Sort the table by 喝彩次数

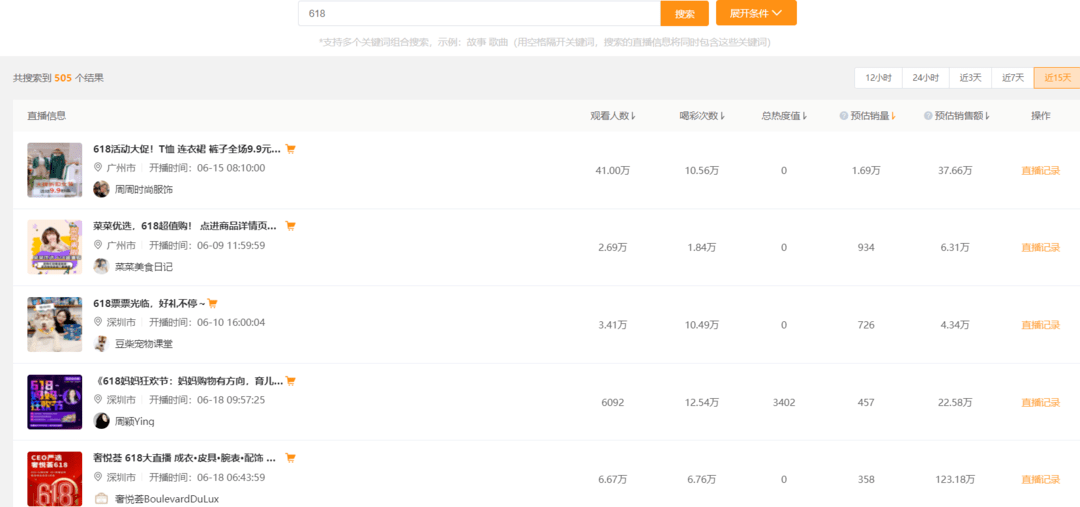pyautogui.click(x=700, y=116)
